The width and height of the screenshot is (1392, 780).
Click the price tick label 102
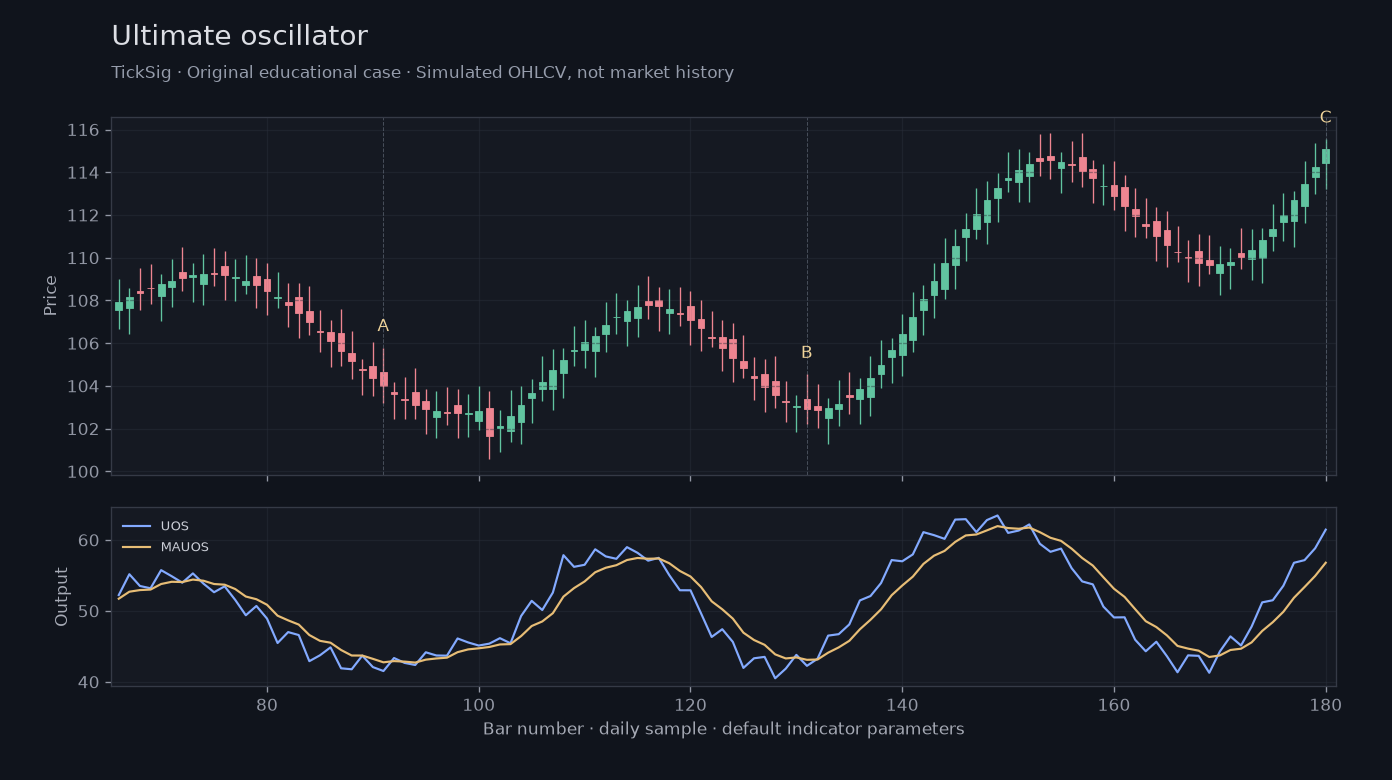[84, 429]
